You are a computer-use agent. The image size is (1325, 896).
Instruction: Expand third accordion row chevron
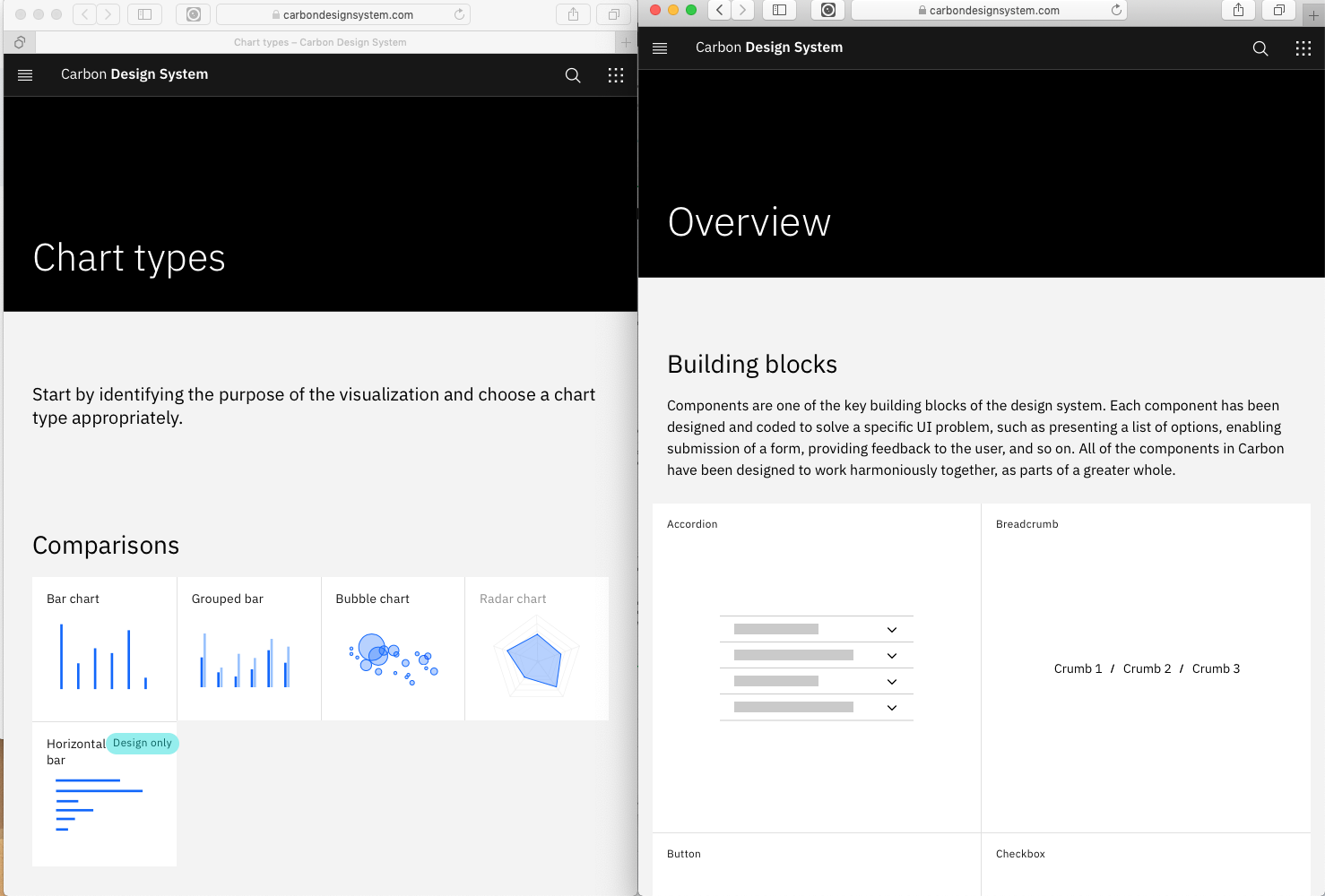point(892,682)
